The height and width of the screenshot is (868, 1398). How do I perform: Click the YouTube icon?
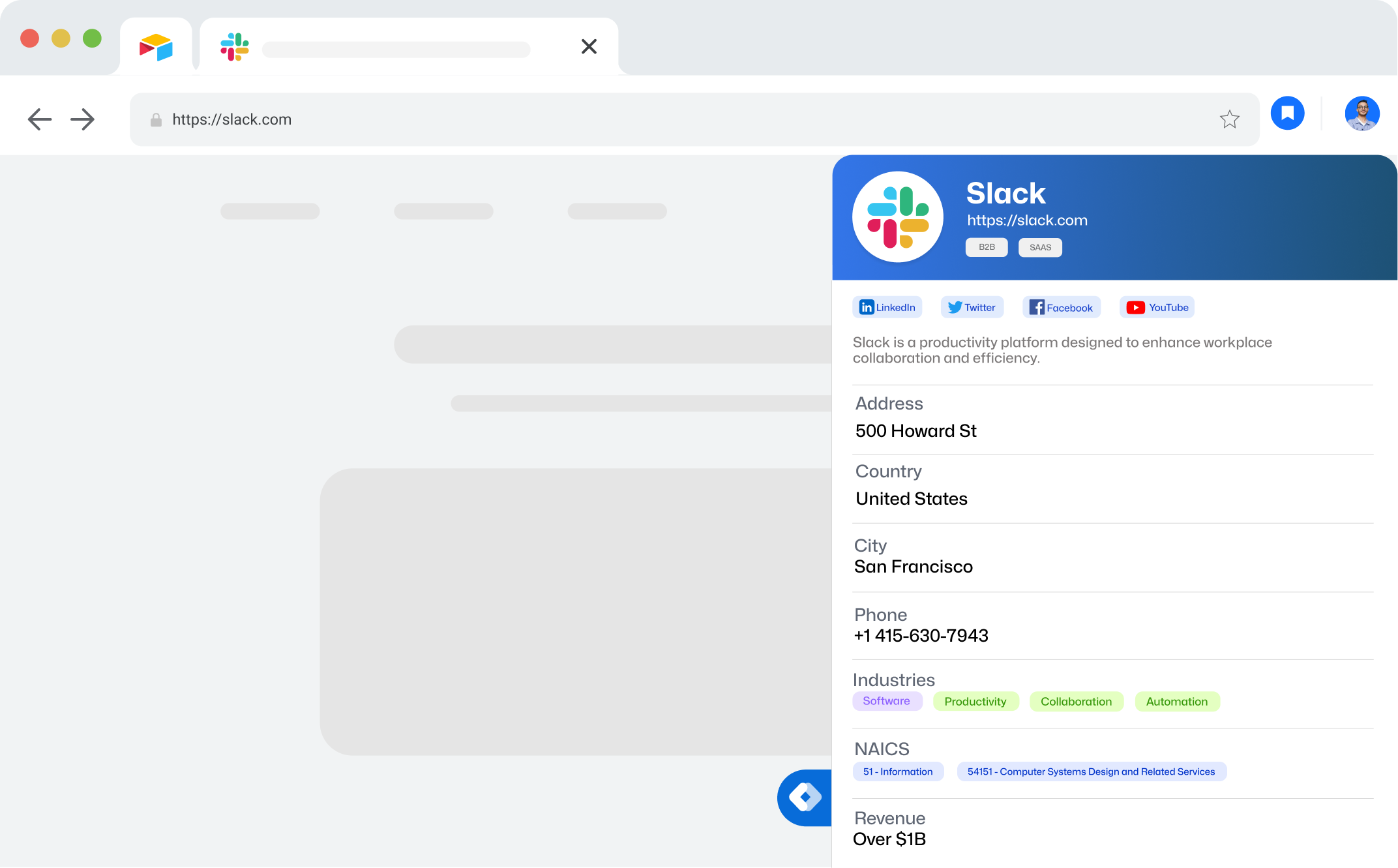click(x=1135, y=307)
